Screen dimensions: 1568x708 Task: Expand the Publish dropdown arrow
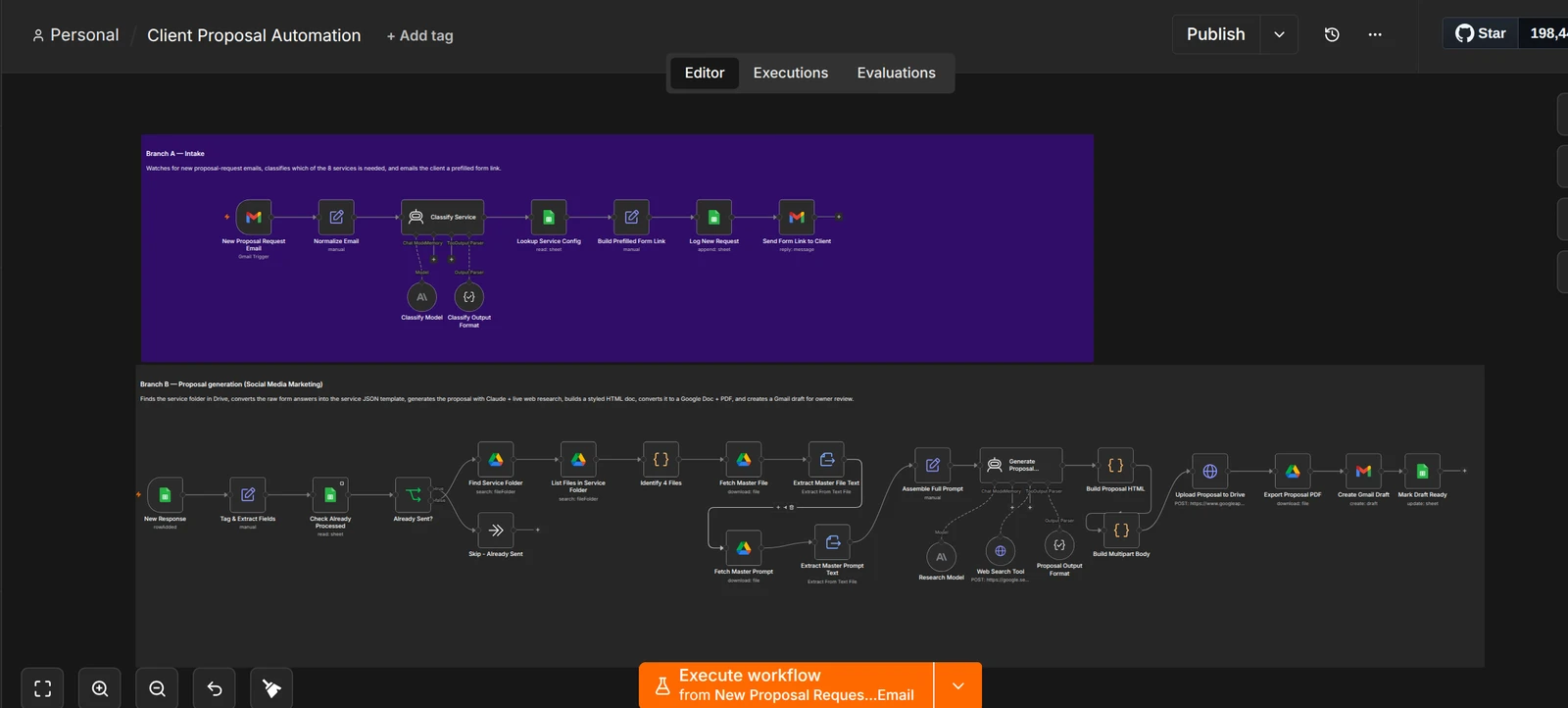point(1279,34)
